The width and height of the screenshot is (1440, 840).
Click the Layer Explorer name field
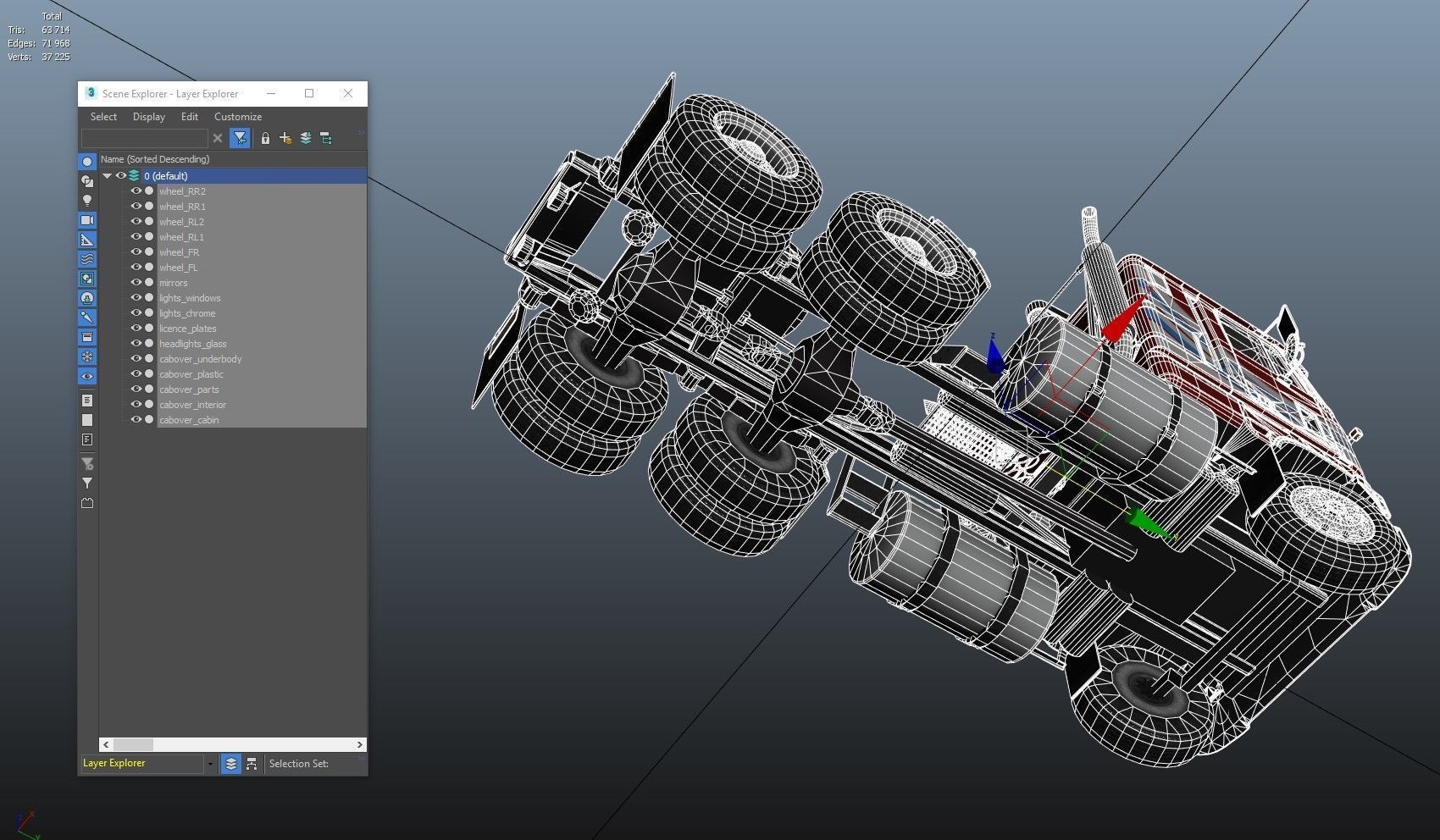tap(142, 764)
